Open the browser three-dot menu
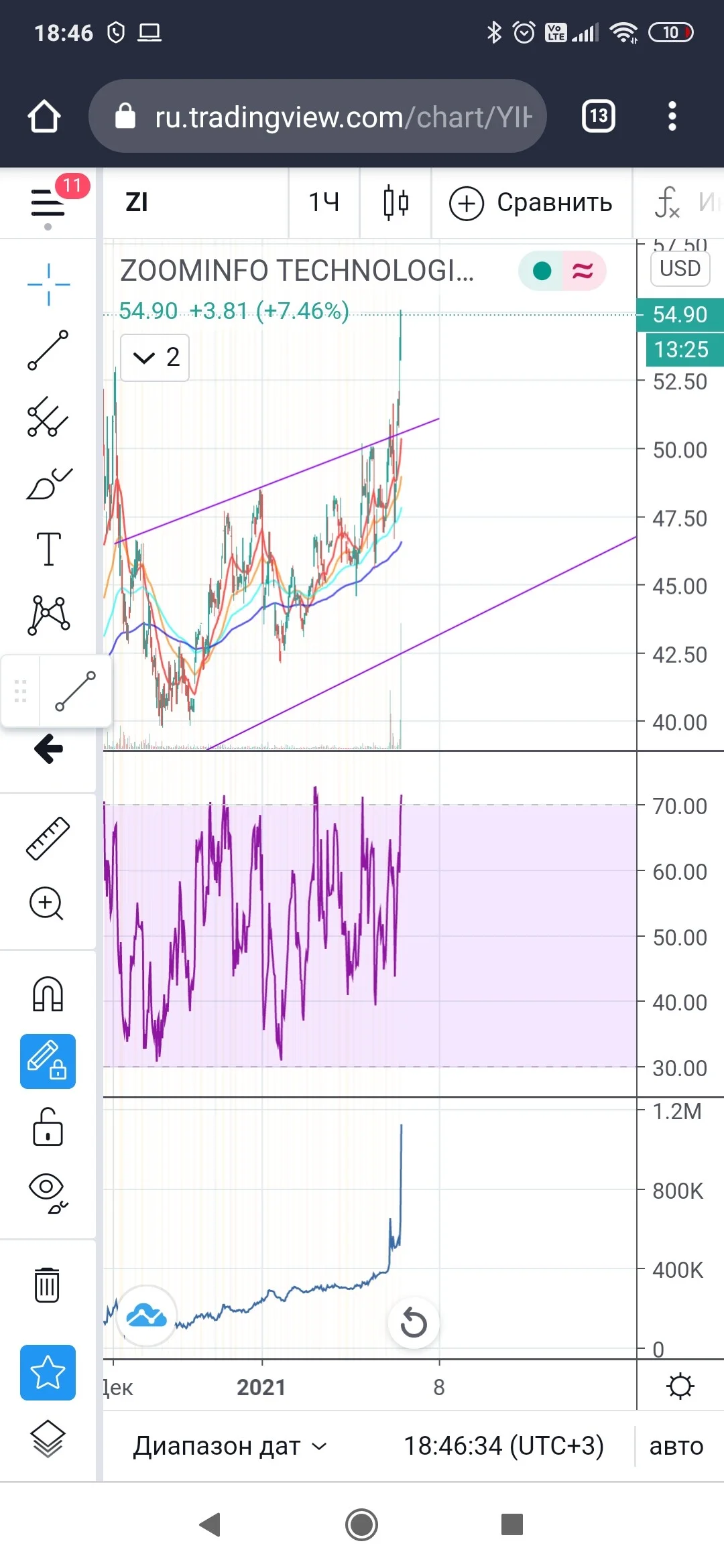 pyautogui.click(x=672, y=116)
